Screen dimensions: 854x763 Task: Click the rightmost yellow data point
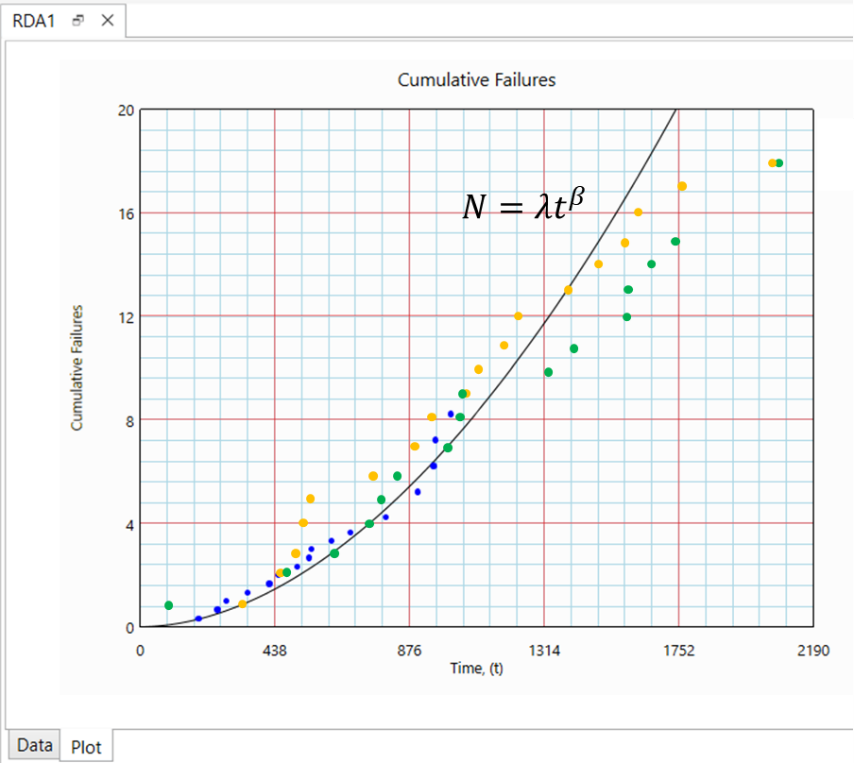pos(771,163)
